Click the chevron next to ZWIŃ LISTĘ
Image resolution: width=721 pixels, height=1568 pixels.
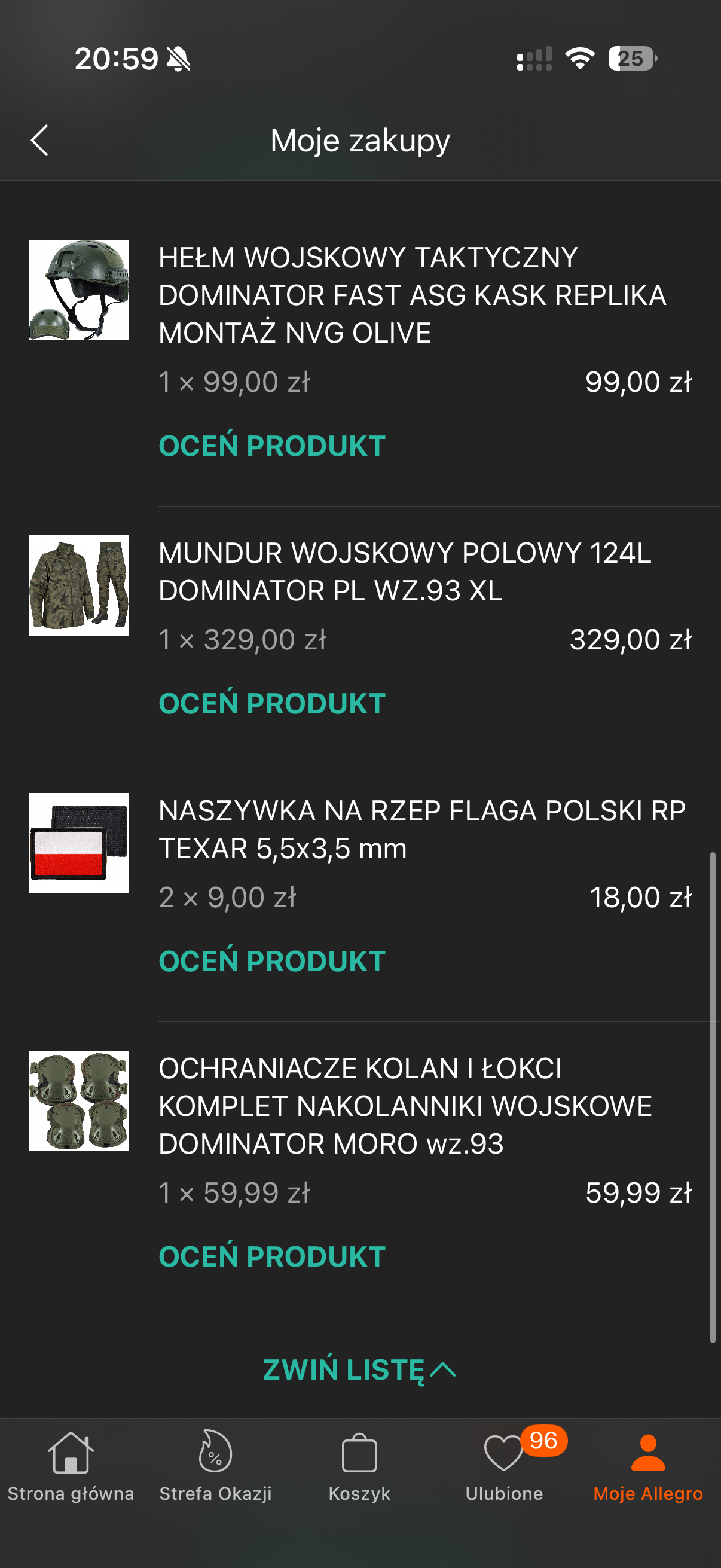coord(443,1369)
